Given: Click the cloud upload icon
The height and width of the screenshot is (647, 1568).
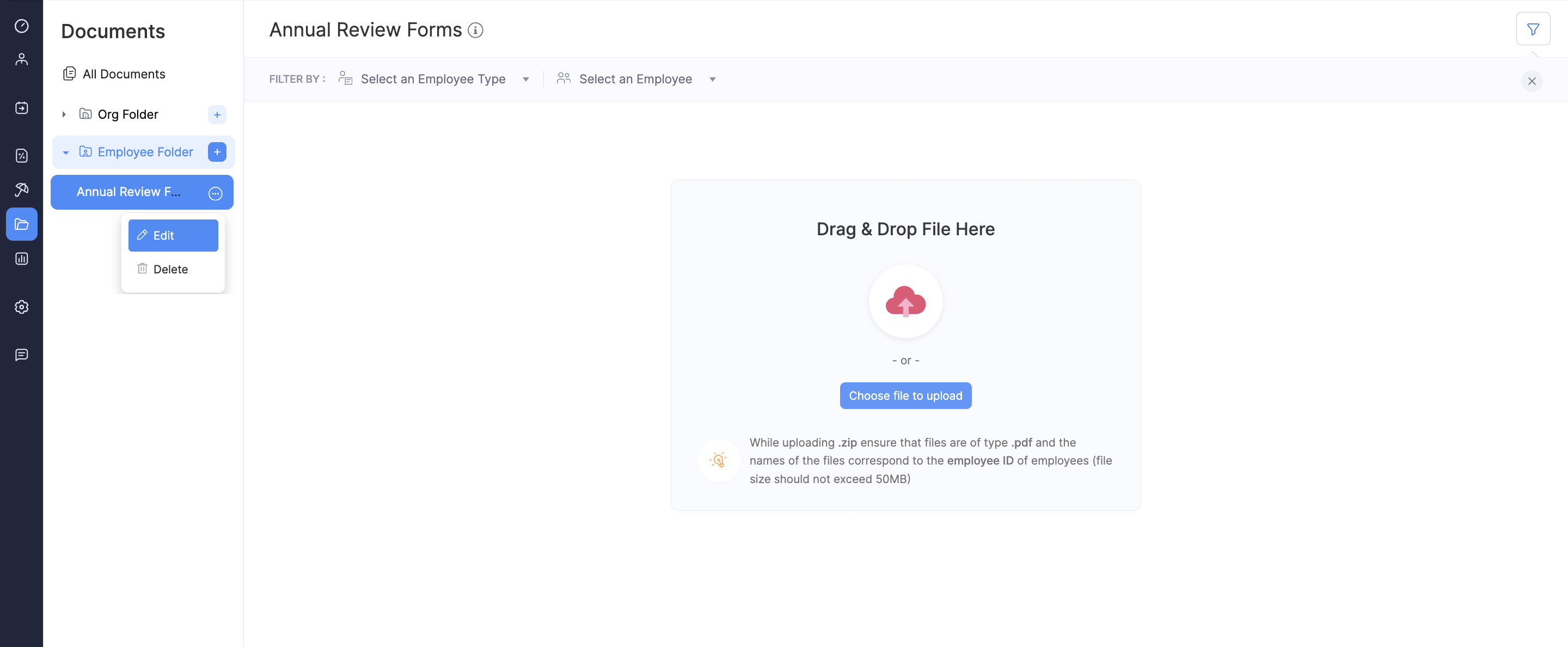Looking at the screenshot, I should pyautogui.click(x=905, y=301).
